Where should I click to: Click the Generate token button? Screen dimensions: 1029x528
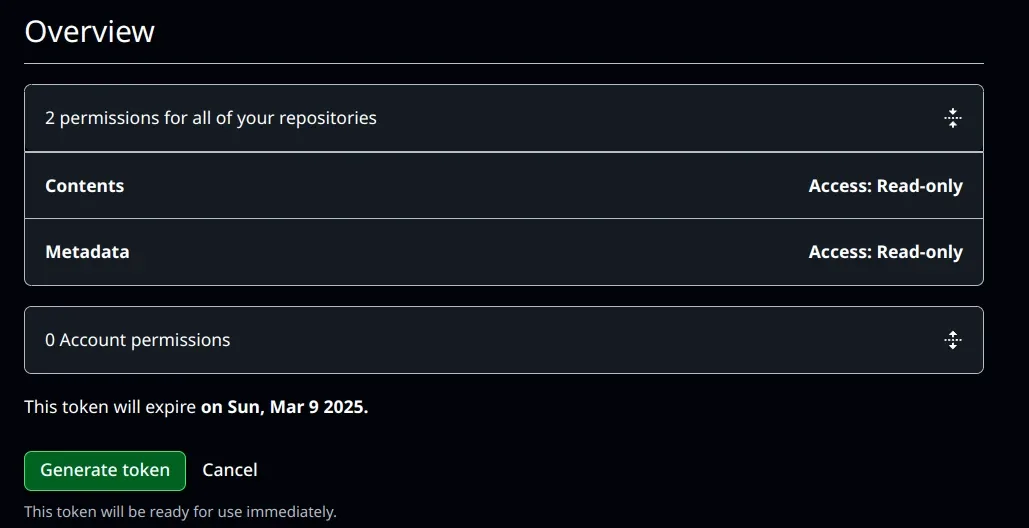(x=105, y=470)
